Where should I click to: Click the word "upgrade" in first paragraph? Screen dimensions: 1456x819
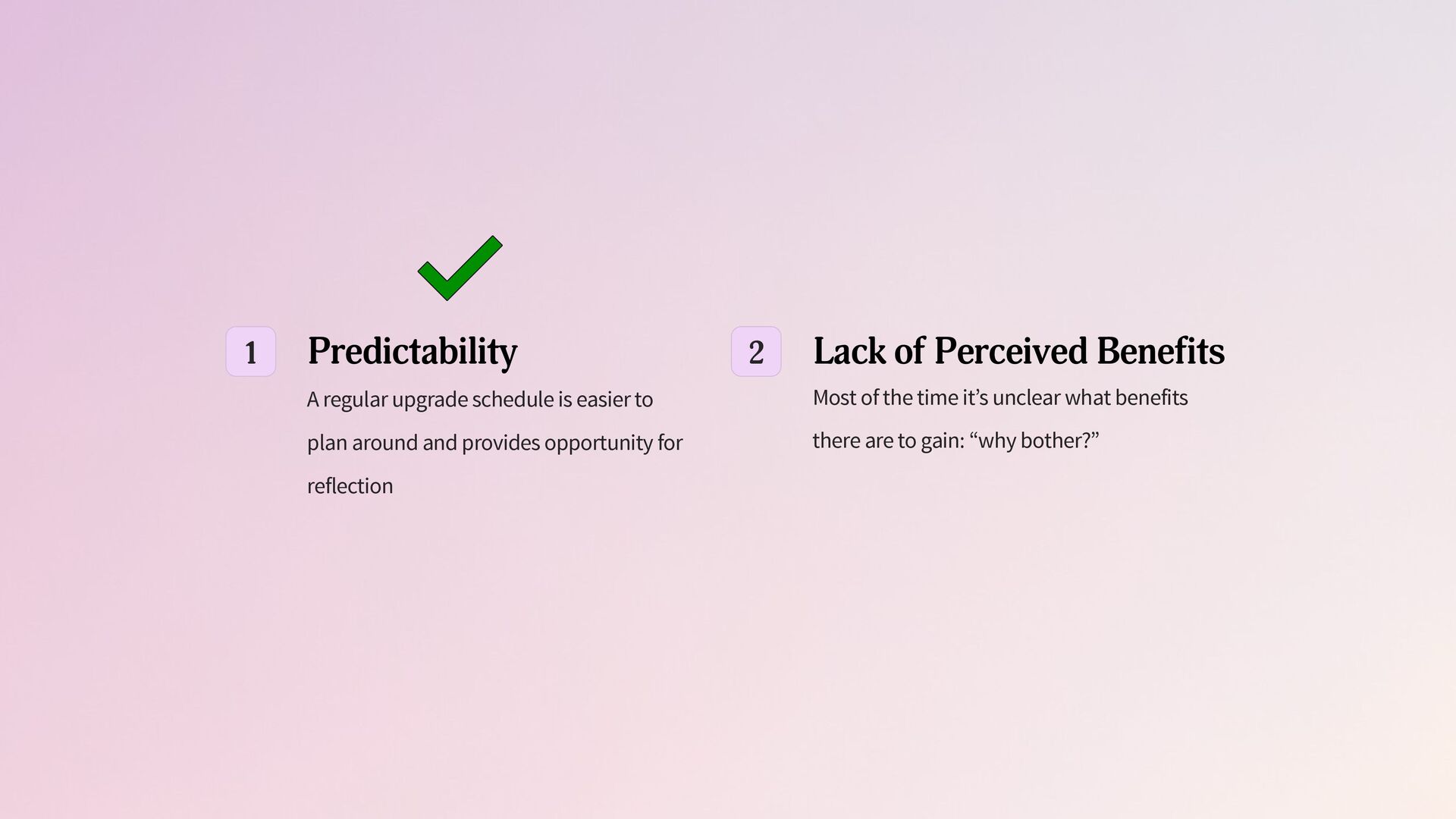pyautogui.click(x=429, y=400)
